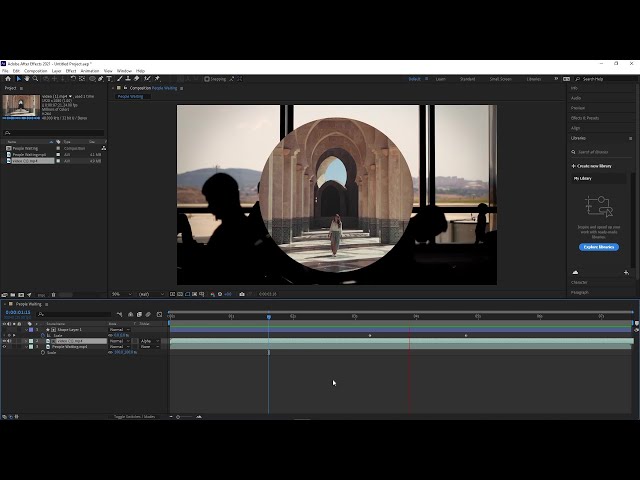Select the Zoom magnifier tool

coord(35,79)
